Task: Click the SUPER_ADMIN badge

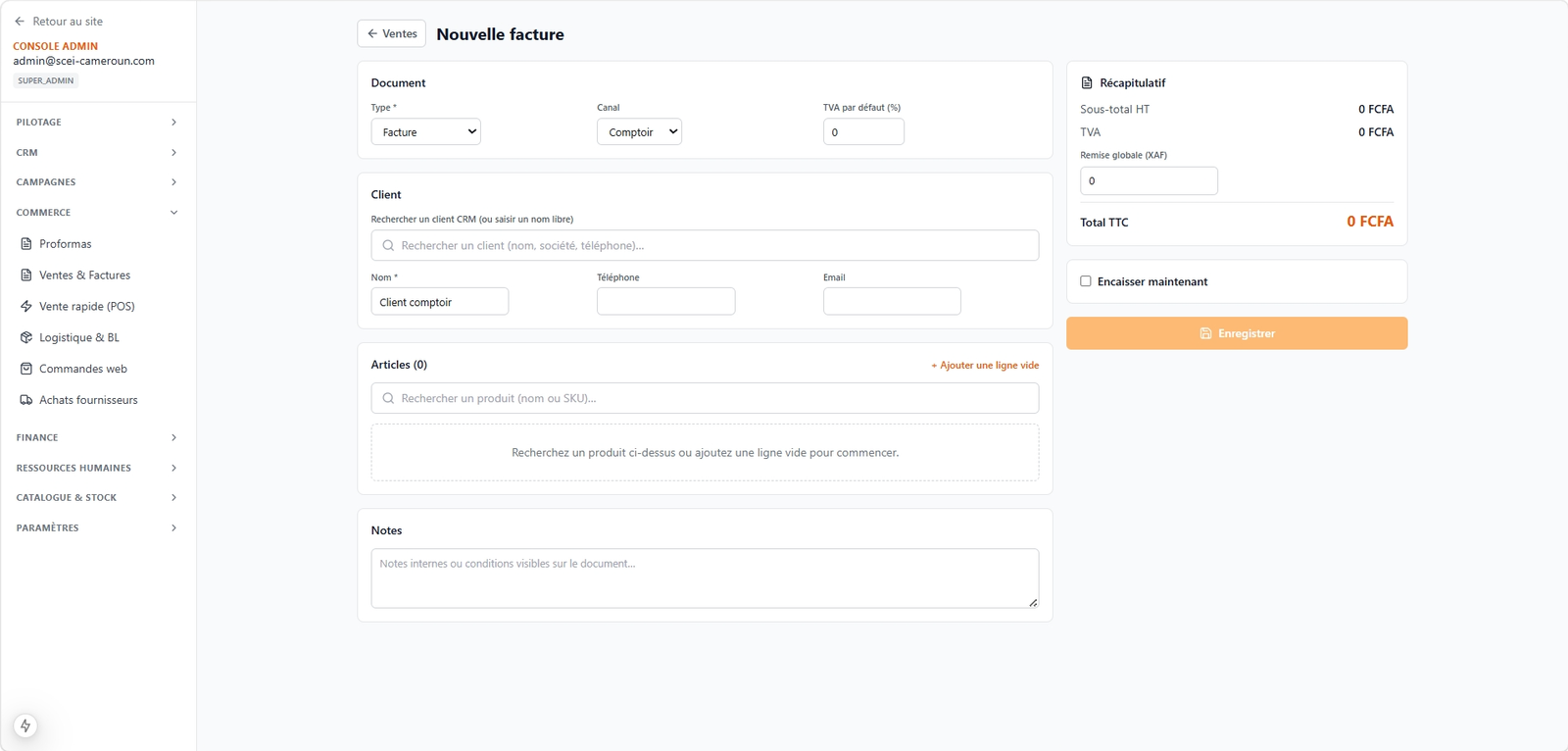Action: point(45,80)
